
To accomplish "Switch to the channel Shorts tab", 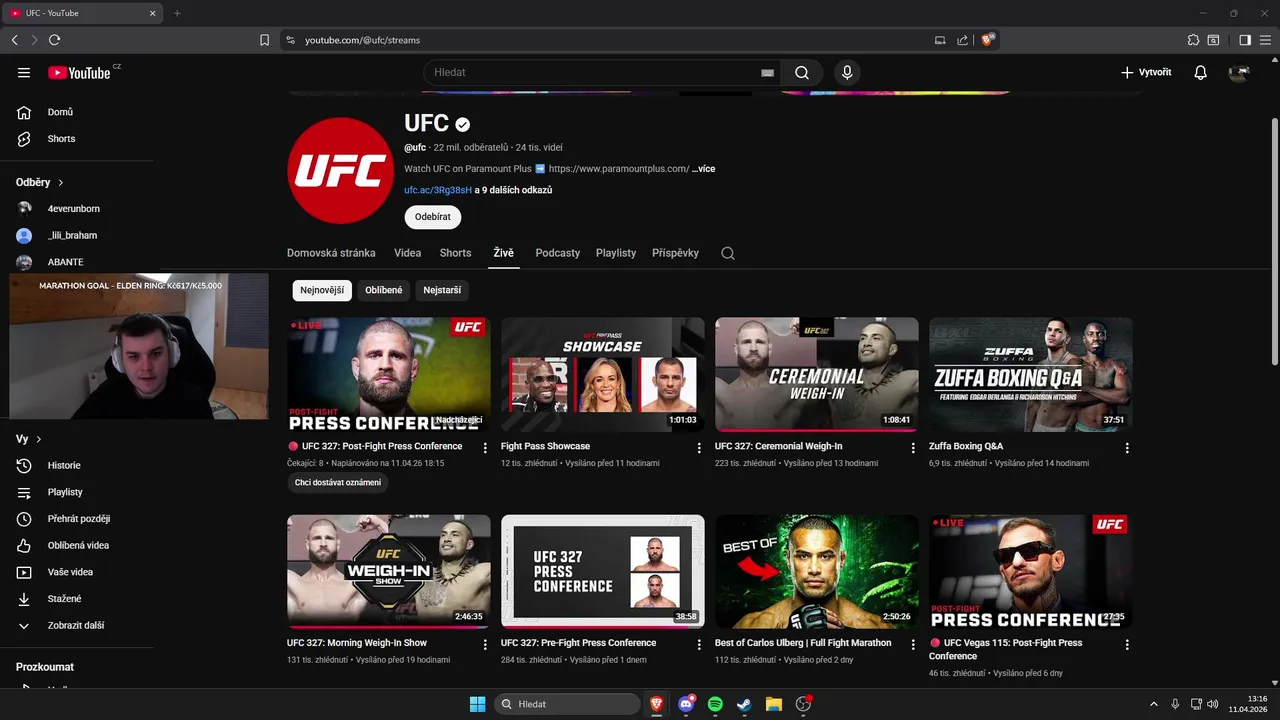I will (455, 253).
